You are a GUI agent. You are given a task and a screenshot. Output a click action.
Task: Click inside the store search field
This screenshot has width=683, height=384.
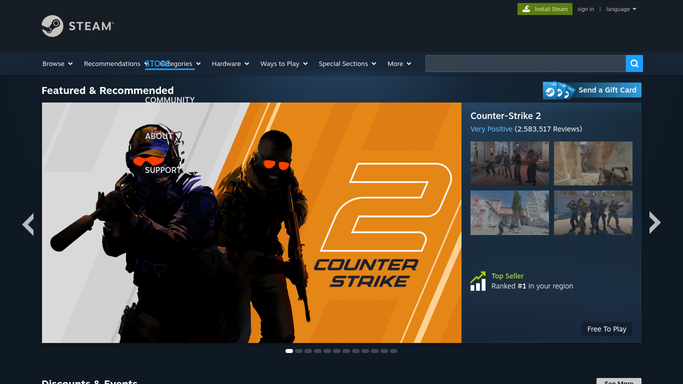pos(525,64)
